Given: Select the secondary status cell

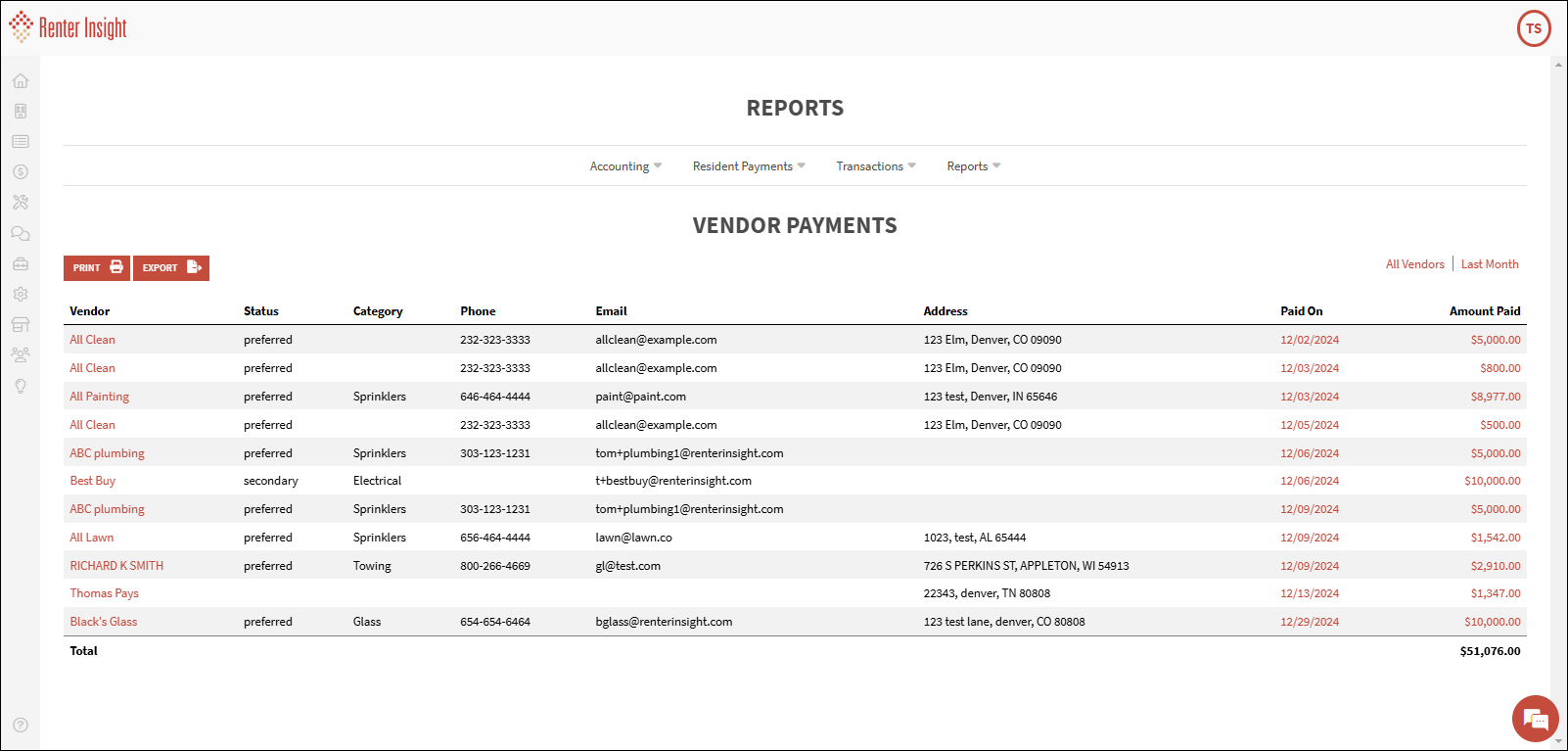Looking at the screenshot, I should pos(271,481).
